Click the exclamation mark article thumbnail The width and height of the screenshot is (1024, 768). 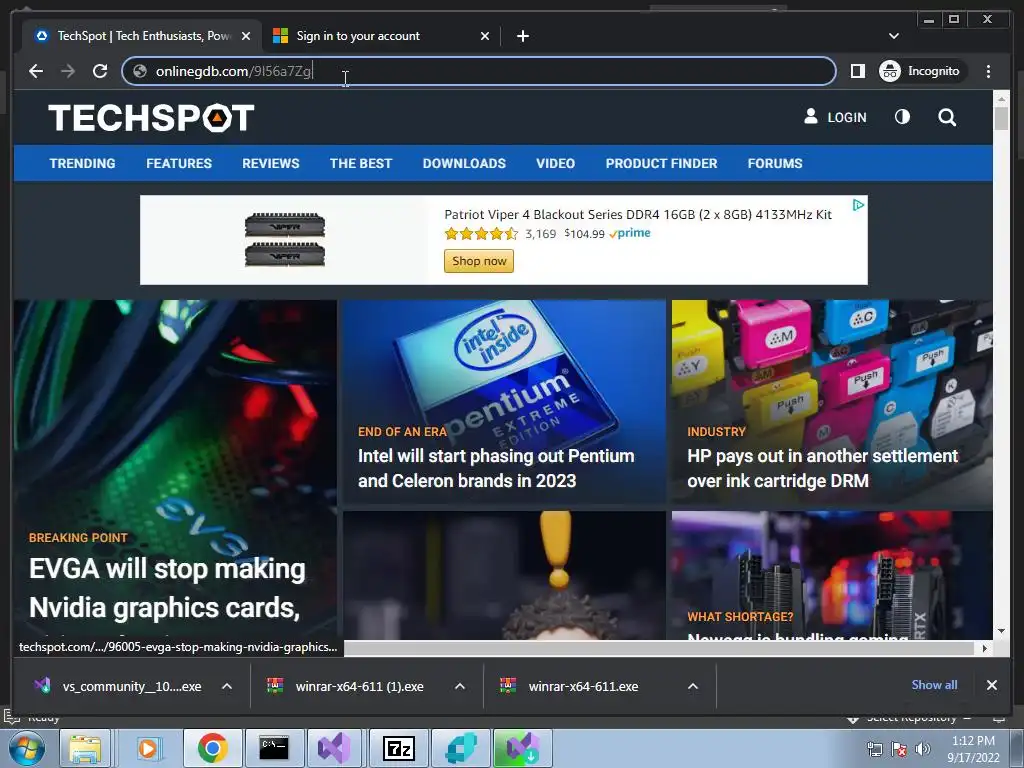point(504,575)
